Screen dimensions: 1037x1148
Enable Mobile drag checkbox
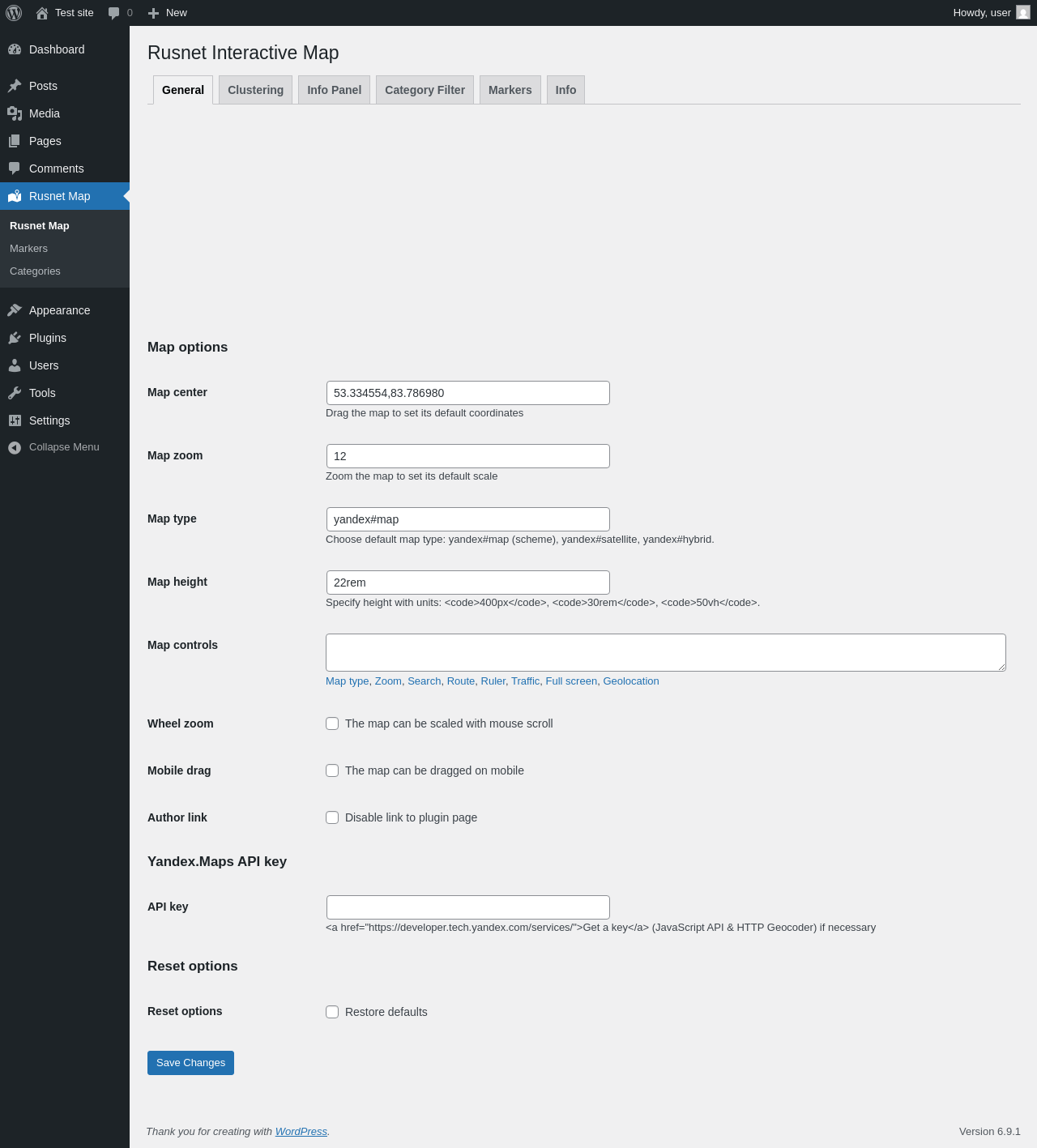(x=332, y=770)
